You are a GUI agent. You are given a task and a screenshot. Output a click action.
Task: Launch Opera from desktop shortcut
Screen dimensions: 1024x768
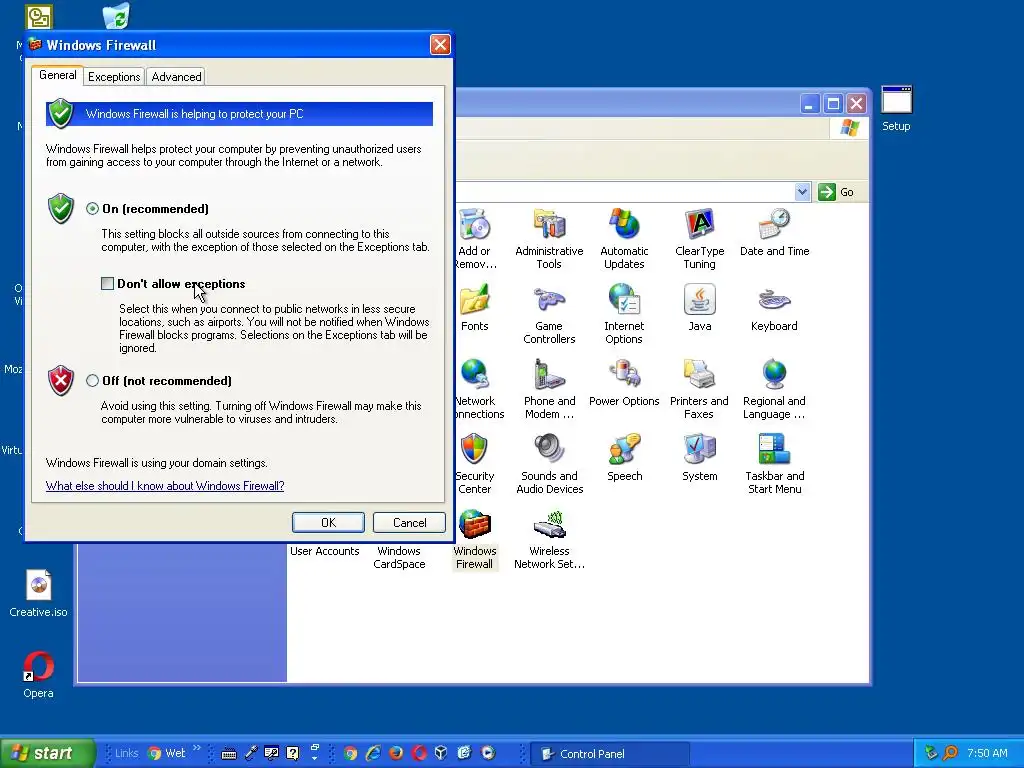coord(39,675)
